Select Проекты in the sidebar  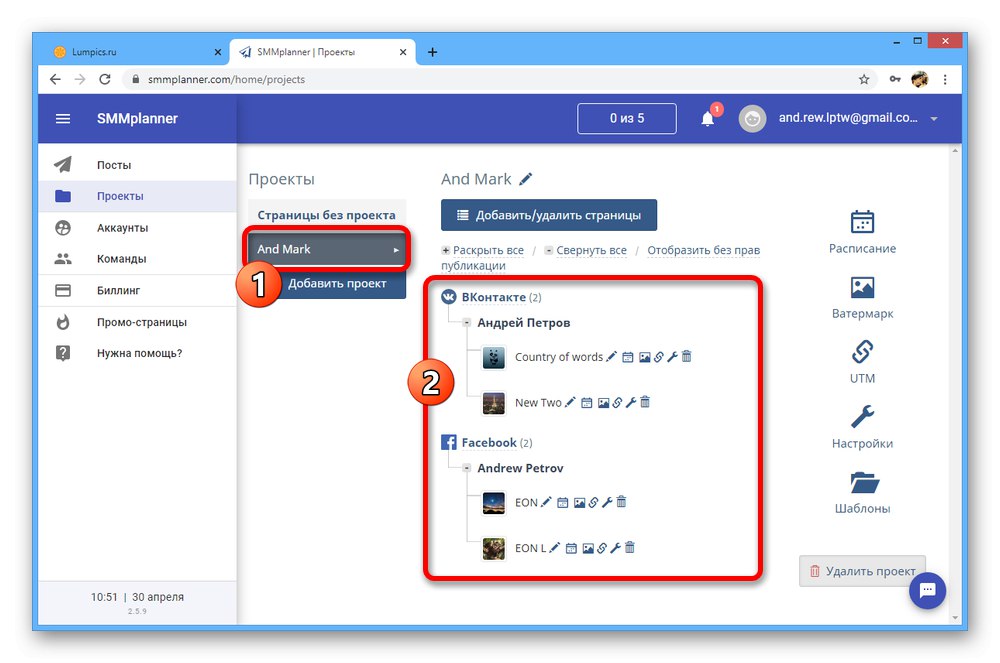[138, 196]
